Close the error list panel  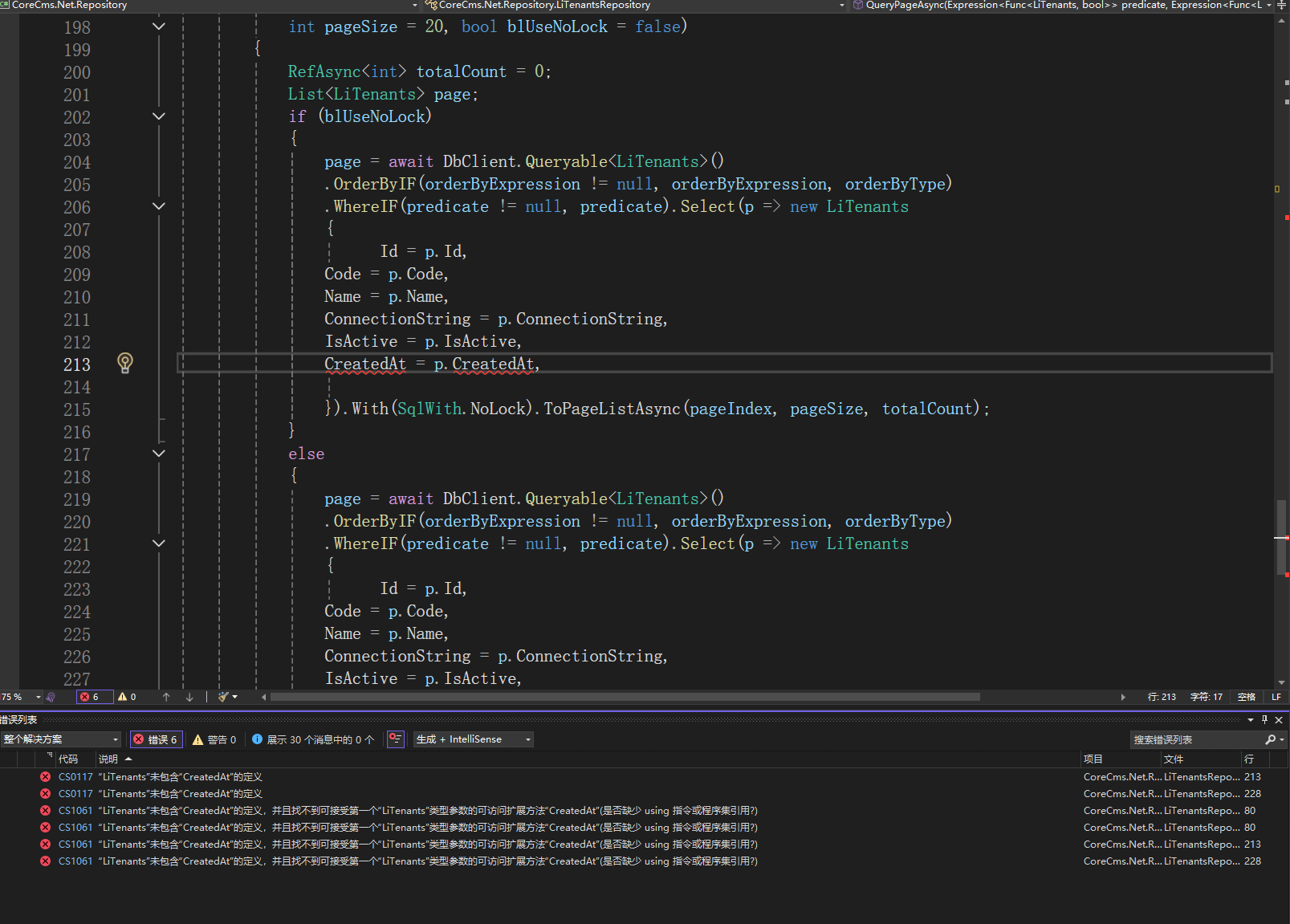click(x=1279, y=719)
